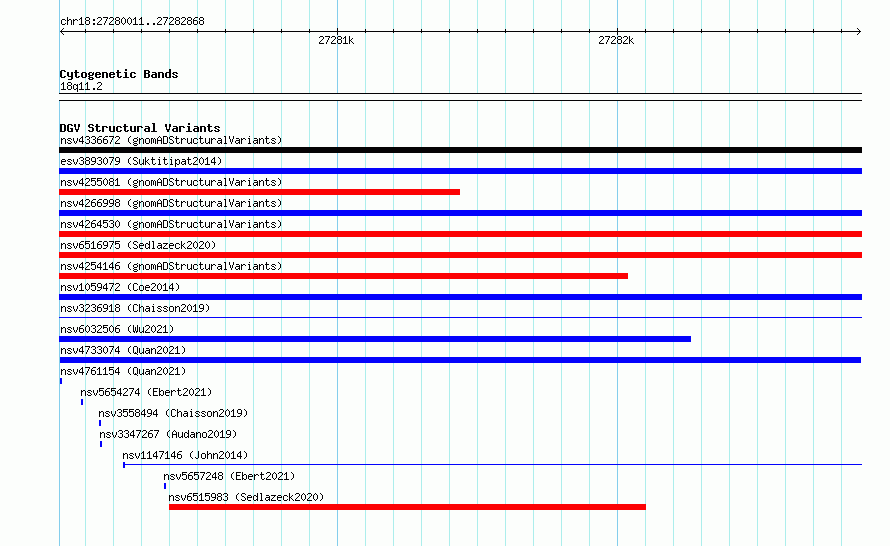This screenshot has width=890, height=546.
Task: Click the chr18:27280011..27282868 coordinates text
Action: (132, 21)
